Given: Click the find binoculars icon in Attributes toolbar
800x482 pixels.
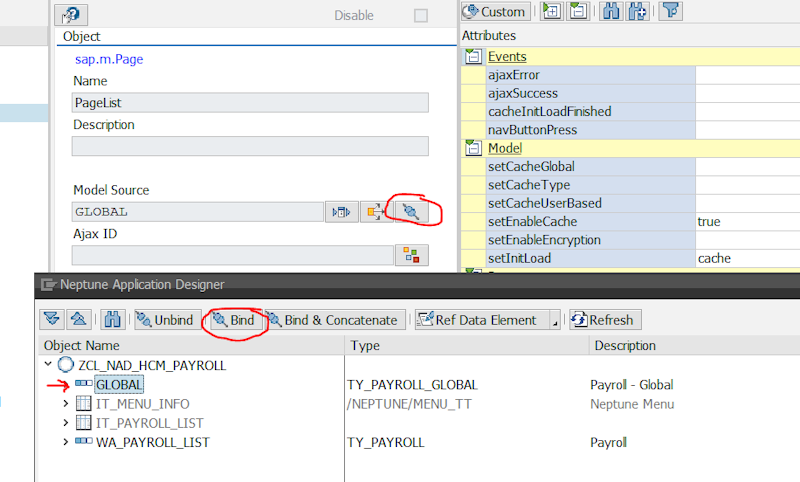Looking at the screenshot, I should click(640, 12).
